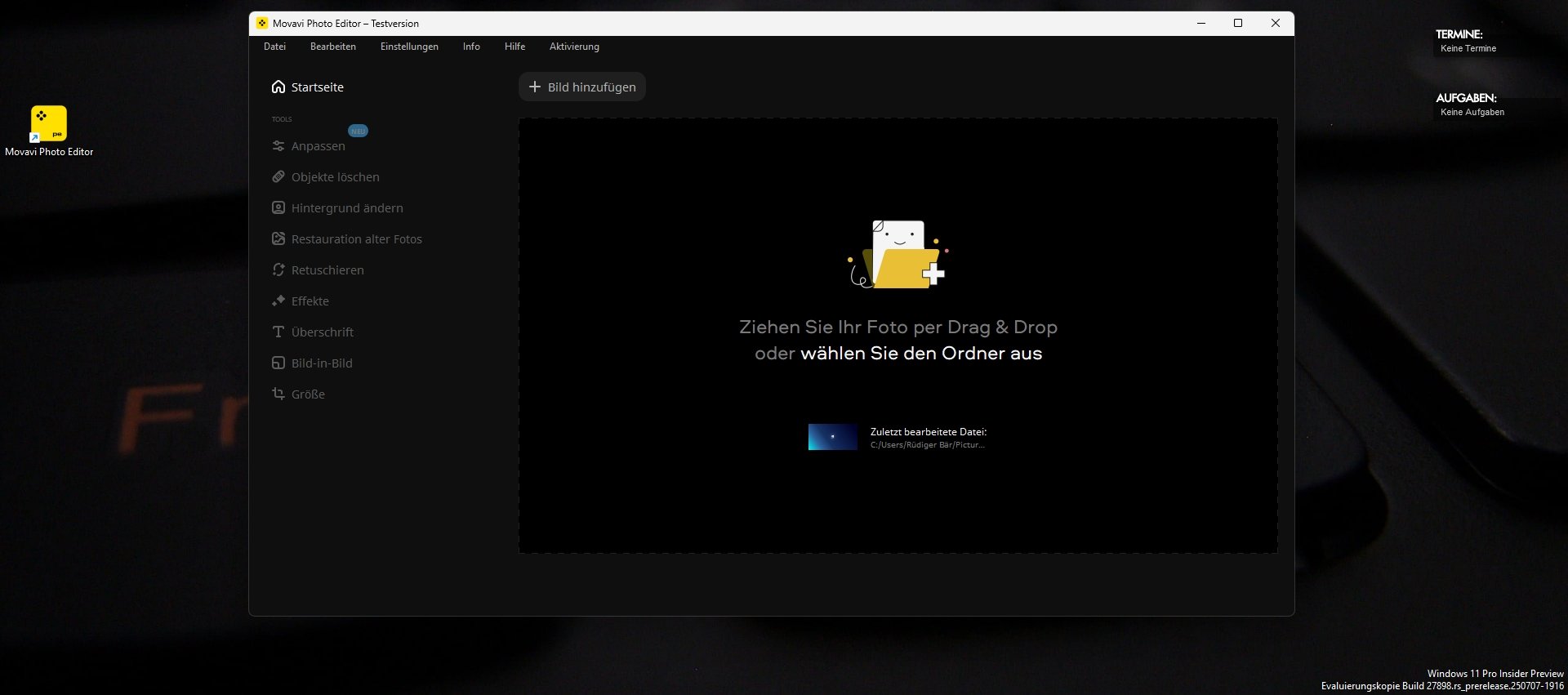Select the Effekte sparkle icon
1568x695 pixels.
click(278, 301)
